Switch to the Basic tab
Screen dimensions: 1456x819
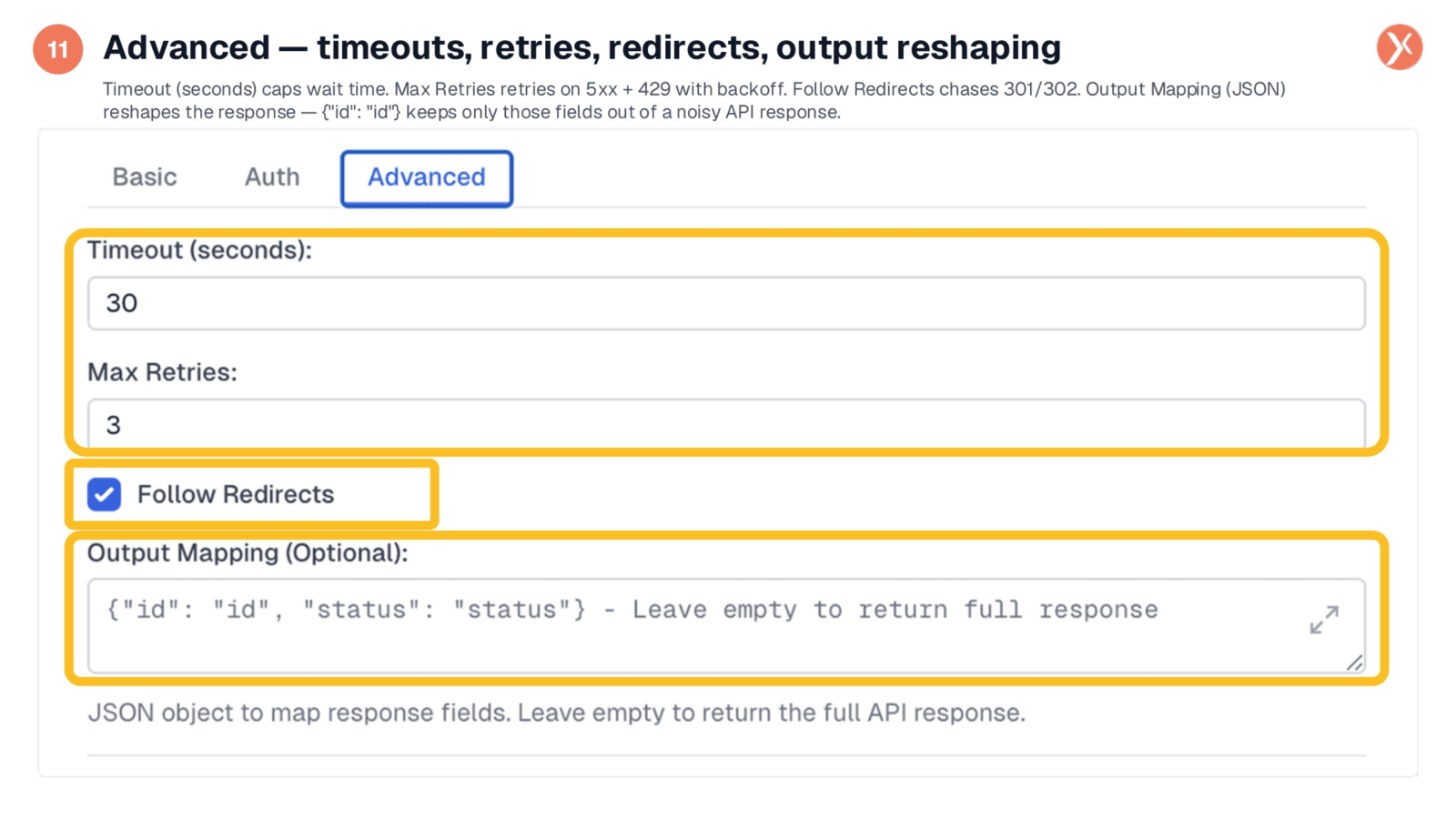145,177
